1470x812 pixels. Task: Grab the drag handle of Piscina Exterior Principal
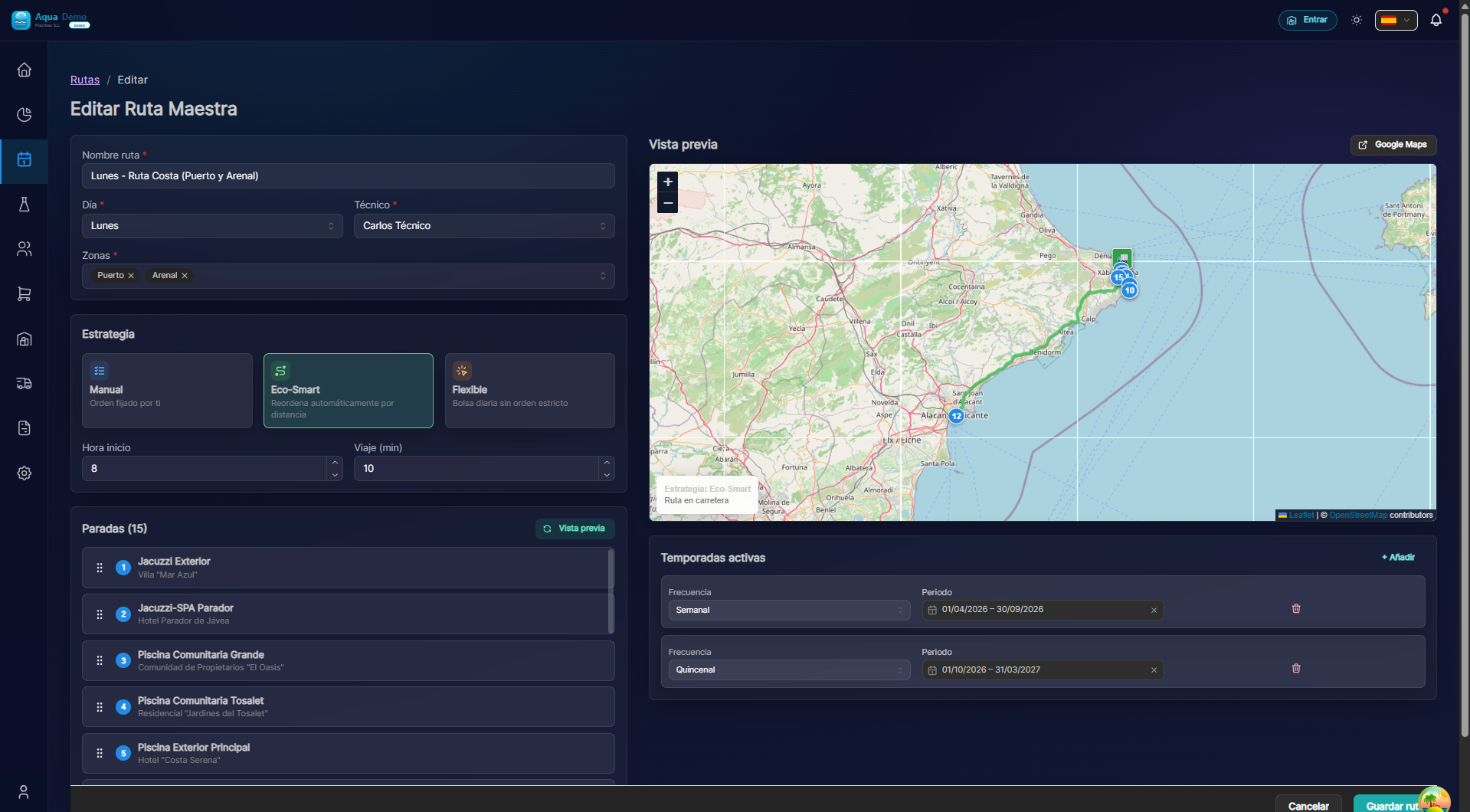point(100,754)
